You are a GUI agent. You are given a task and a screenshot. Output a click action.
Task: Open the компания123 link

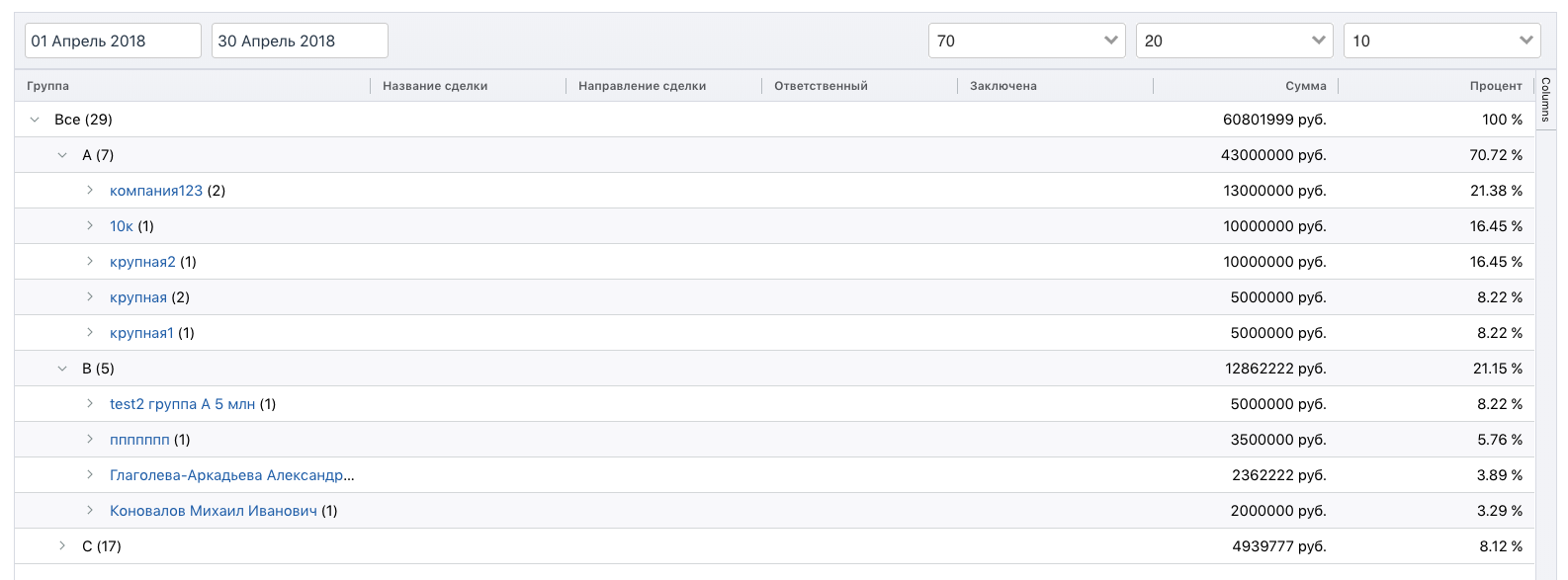[156, 191]
